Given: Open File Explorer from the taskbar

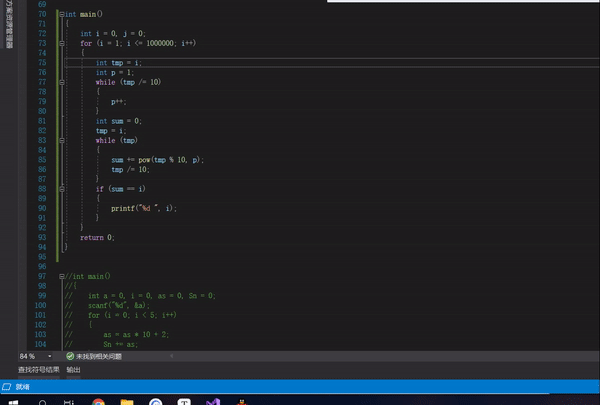Looking at the screenshot, I should [127, 402].
